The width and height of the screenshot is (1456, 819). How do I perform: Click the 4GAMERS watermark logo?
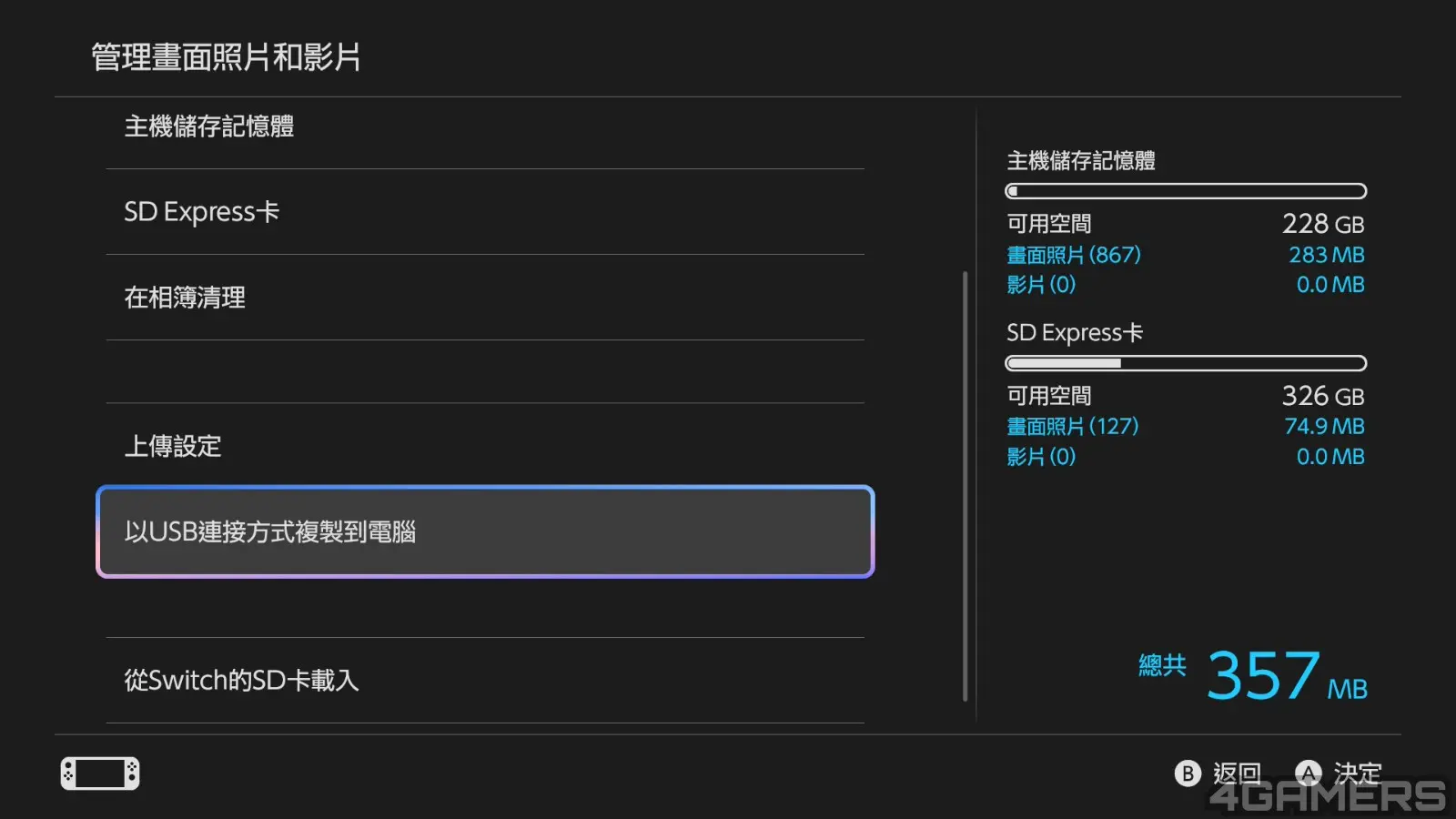(x=1328, y=796)
